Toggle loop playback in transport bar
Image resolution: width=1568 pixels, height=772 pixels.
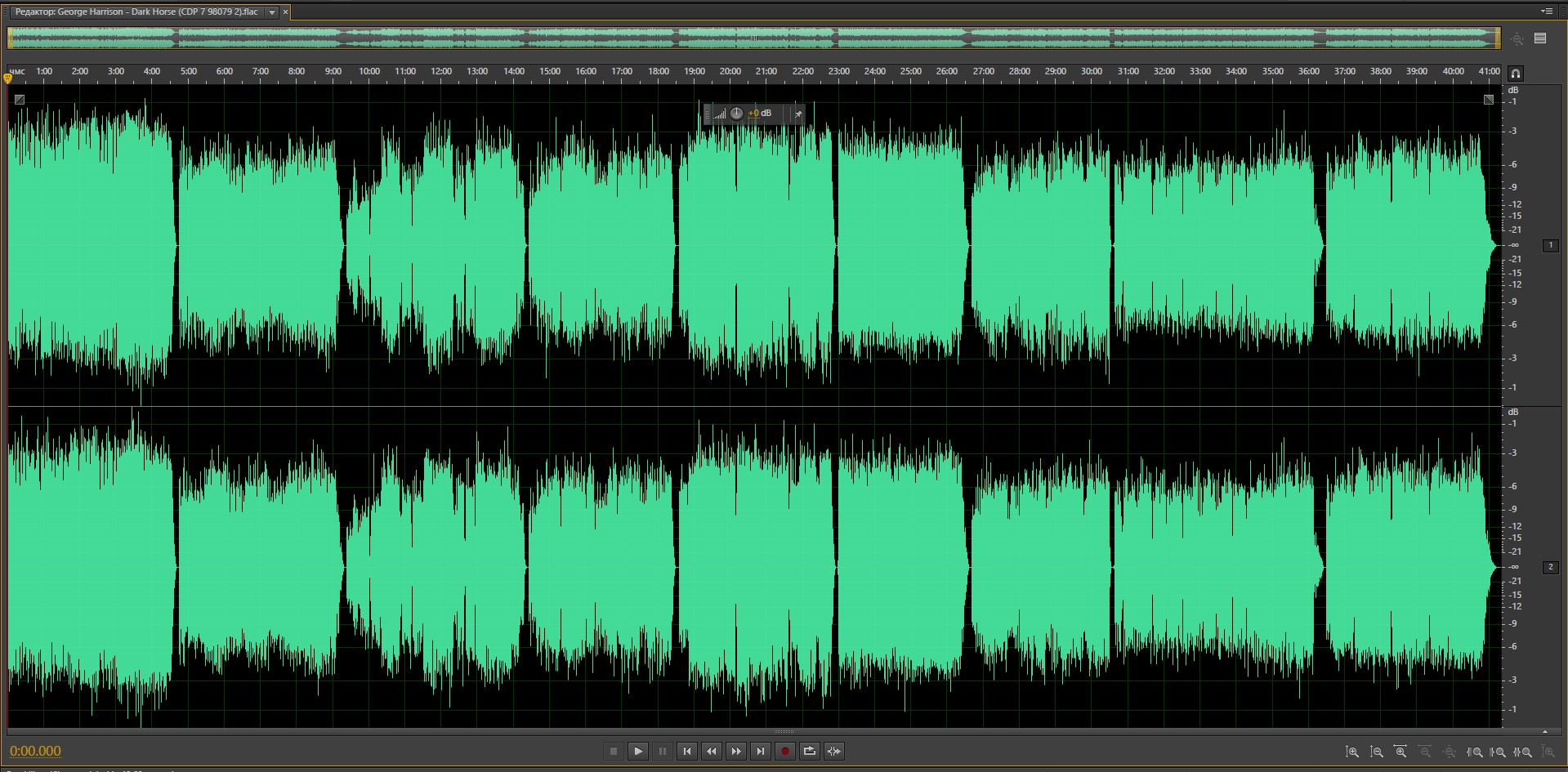[810, 752]
